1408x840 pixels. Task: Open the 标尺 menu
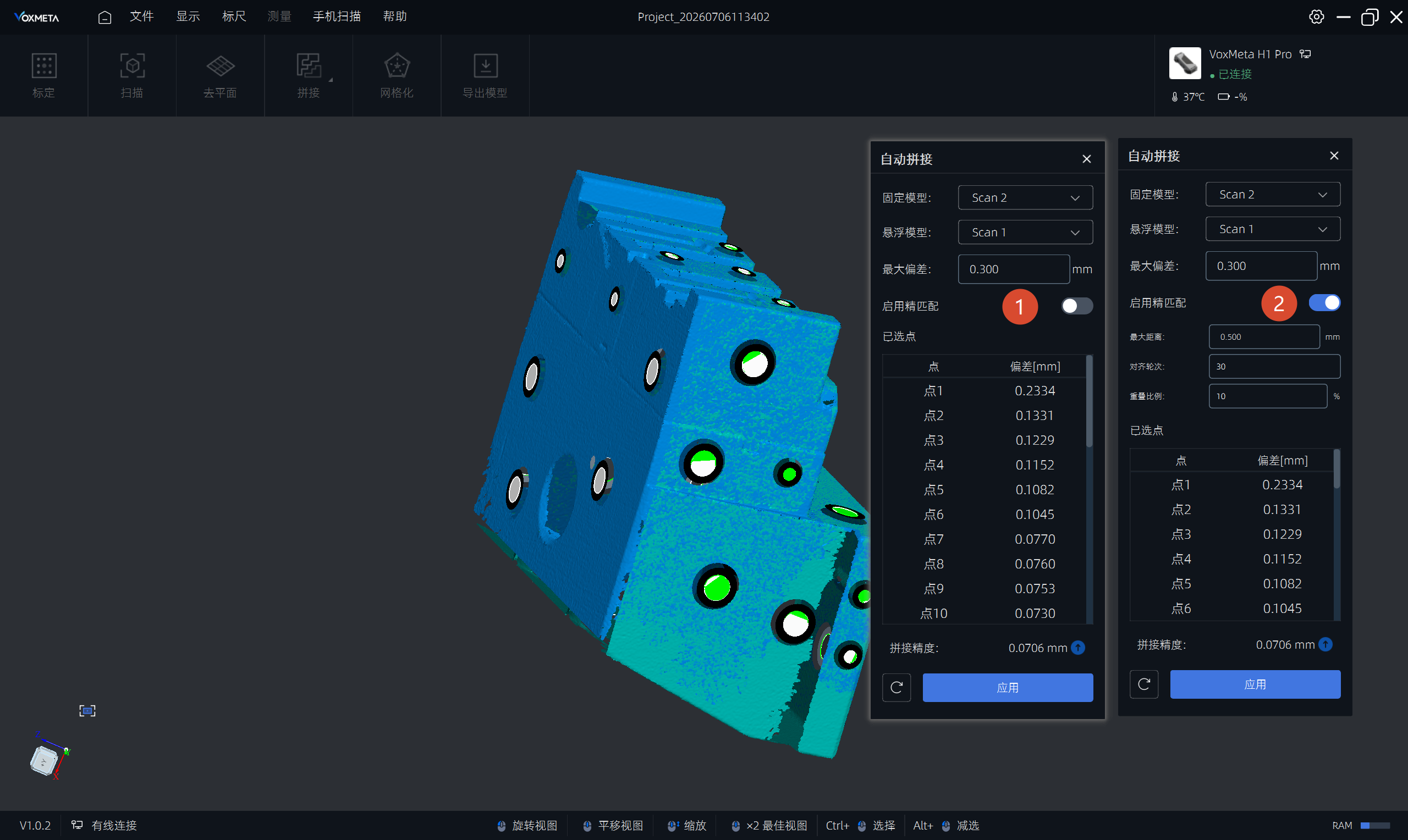click(234, 16)
